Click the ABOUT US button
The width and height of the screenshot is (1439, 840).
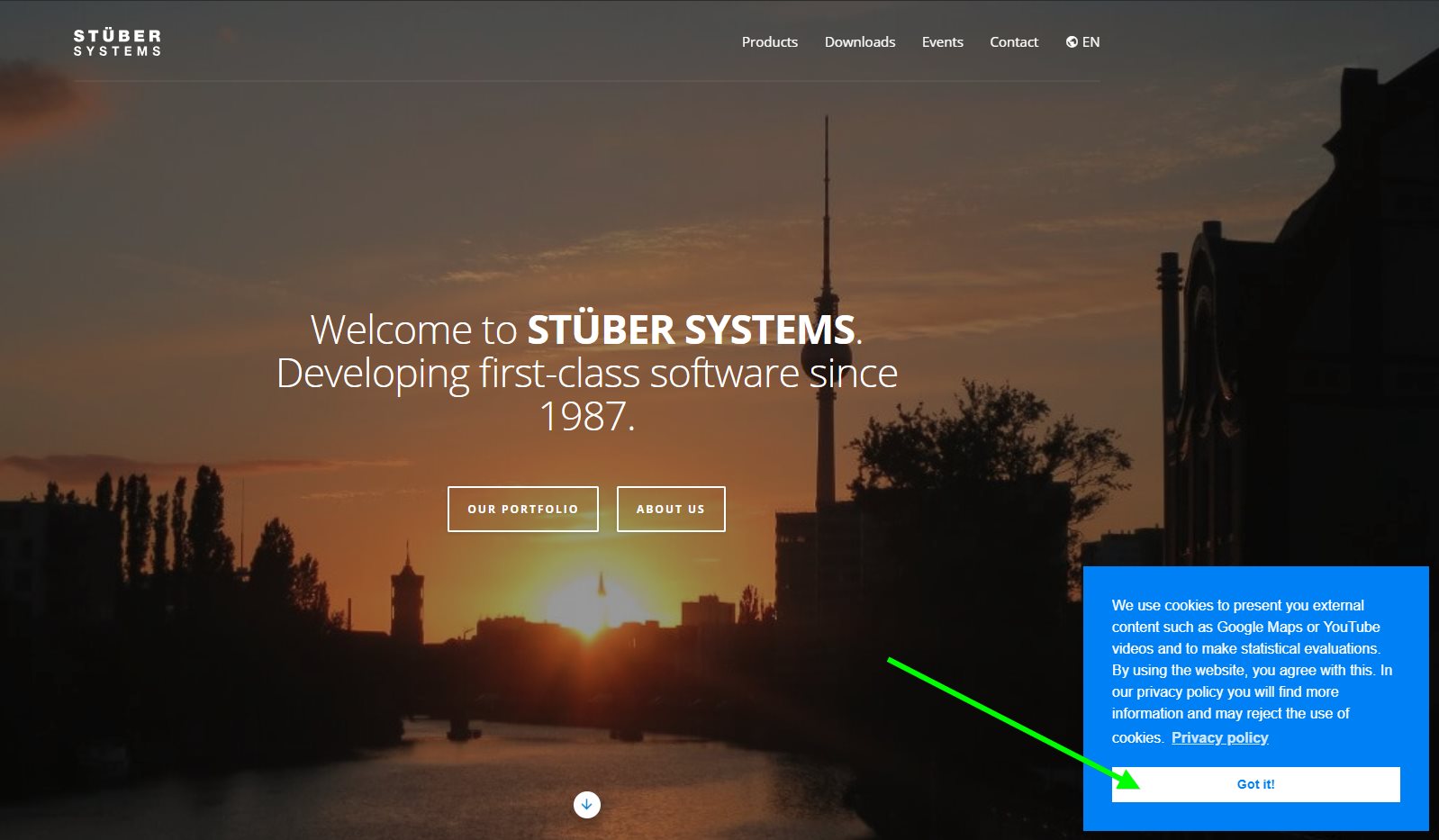(671, 509)
